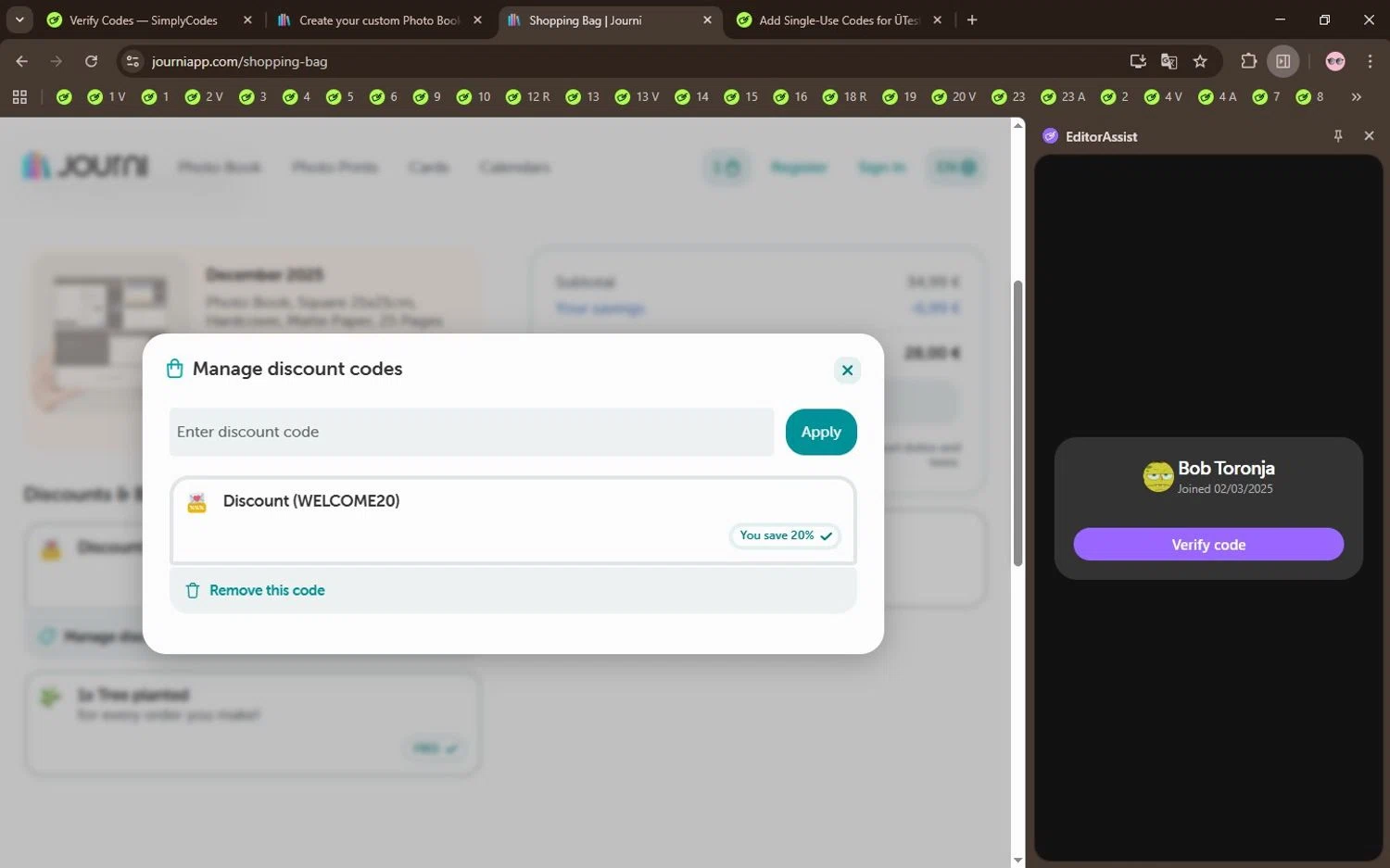
Task: Open the Chrome apps grid in the bookmarks bar
Action: [19, 96]
